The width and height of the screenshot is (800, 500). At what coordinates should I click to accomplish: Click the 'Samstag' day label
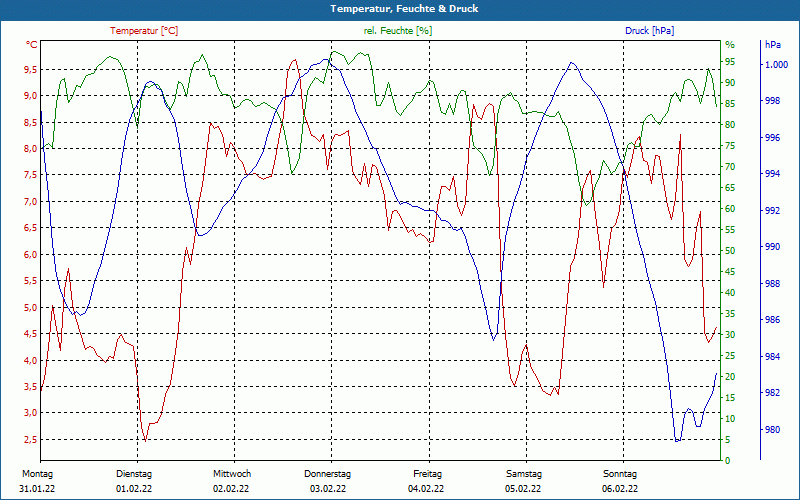tap(523, 474)
